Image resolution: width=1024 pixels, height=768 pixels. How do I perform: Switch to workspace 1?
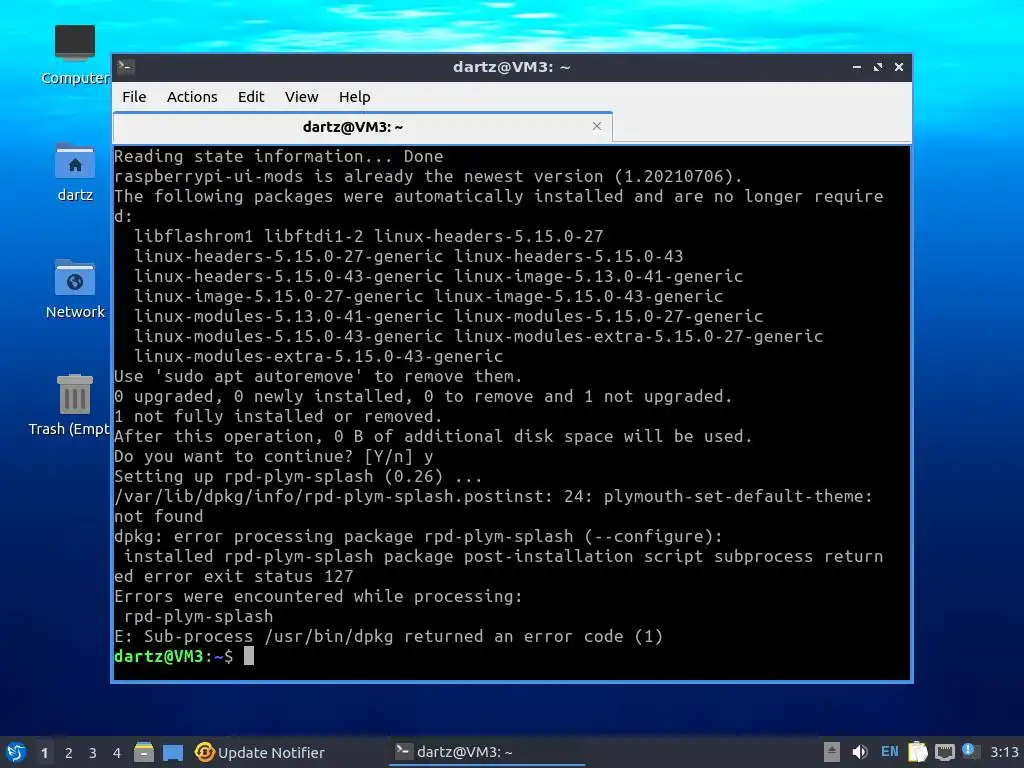[x=44, y=753]
